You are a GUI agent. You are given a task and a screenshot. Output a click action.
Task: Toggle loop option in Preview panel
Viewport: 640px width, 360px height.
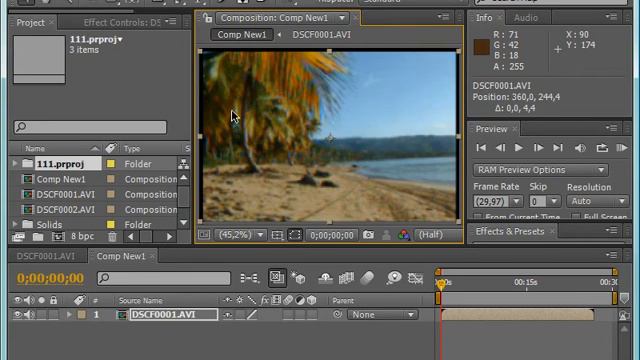(602, 148)
